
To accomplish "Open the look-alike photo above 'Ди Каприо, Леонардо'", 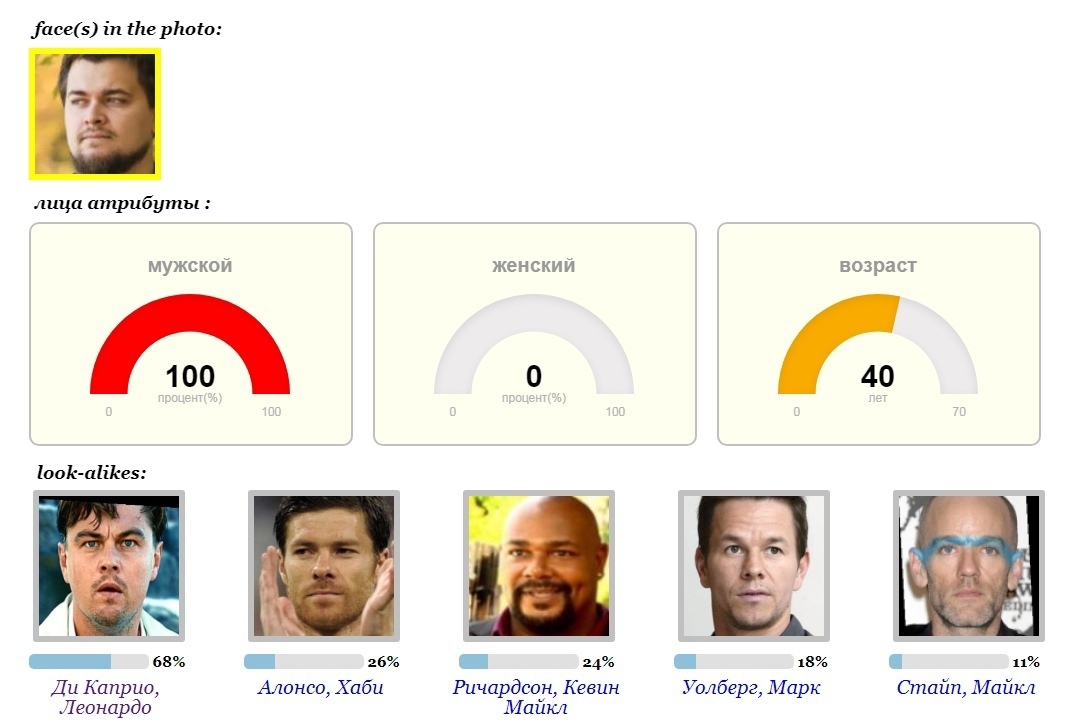I will (x=109, y=566).
